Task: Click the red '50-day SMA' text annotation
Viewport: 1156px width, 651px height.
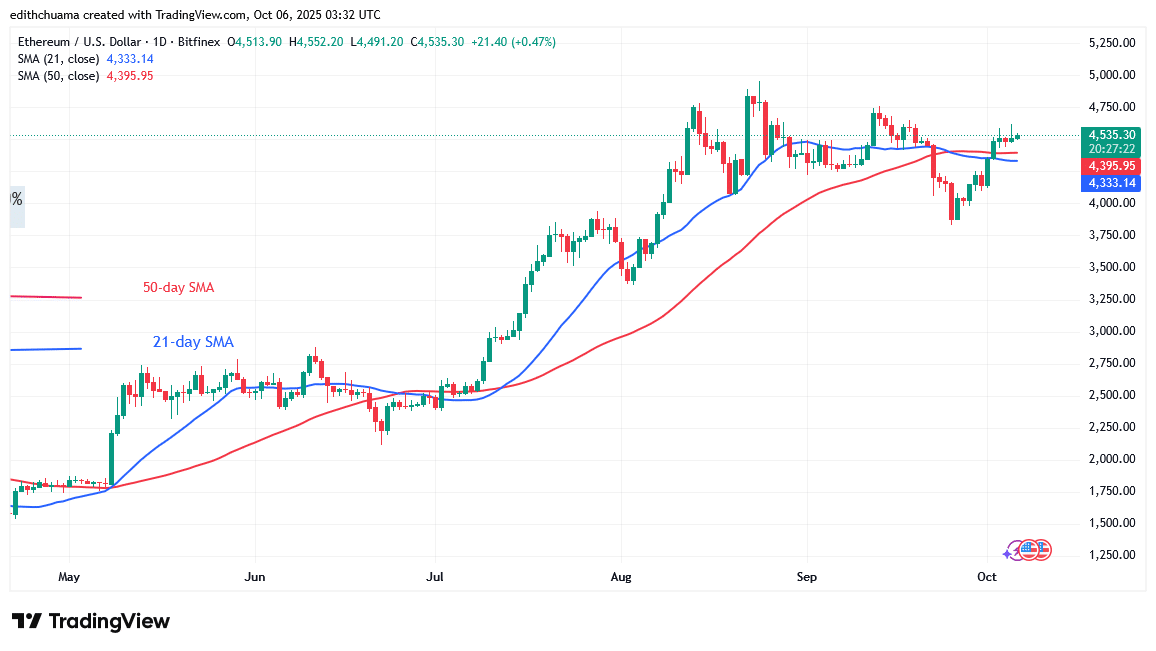Action: pos(176,288)
